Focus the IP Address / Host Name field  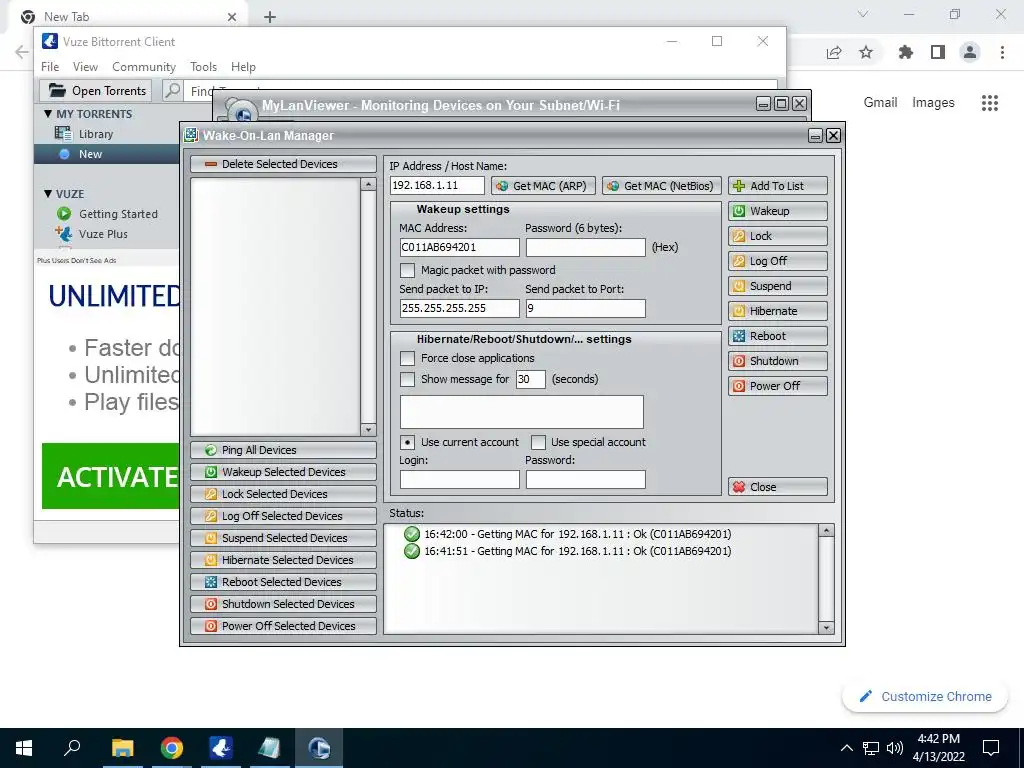[x=438, y=185]
